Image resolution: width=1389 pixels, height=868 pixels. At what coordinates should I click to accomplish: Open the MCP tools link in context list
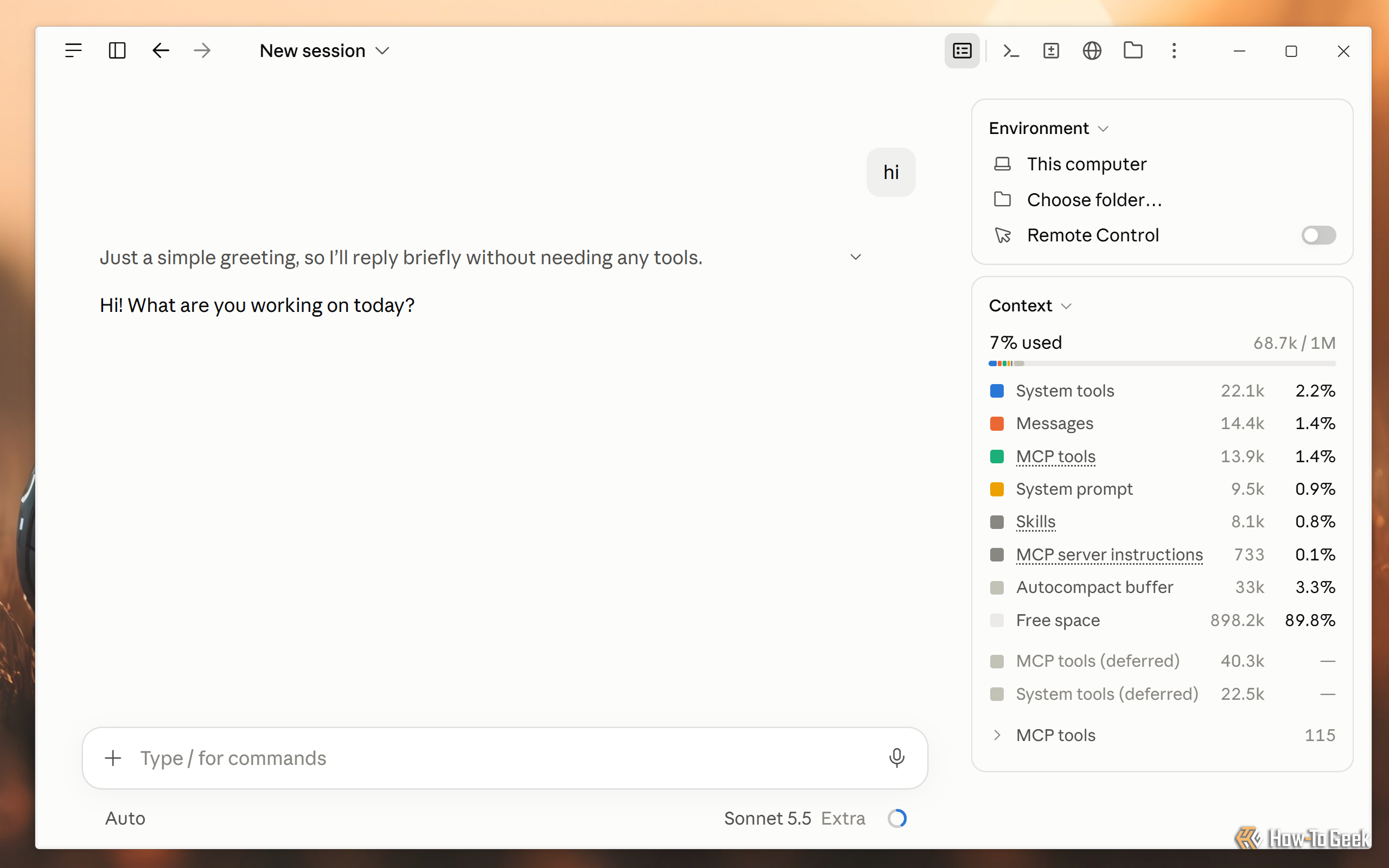(x=1055, y=456)
